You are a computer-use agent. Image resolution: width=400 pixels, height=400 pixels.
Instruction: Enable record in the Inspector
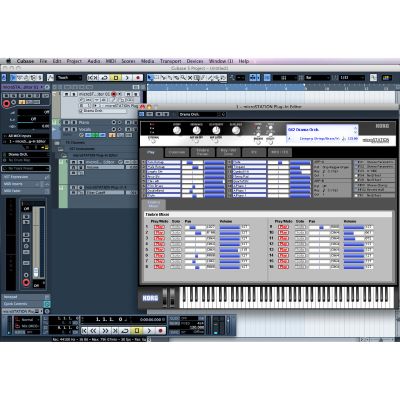6,104
